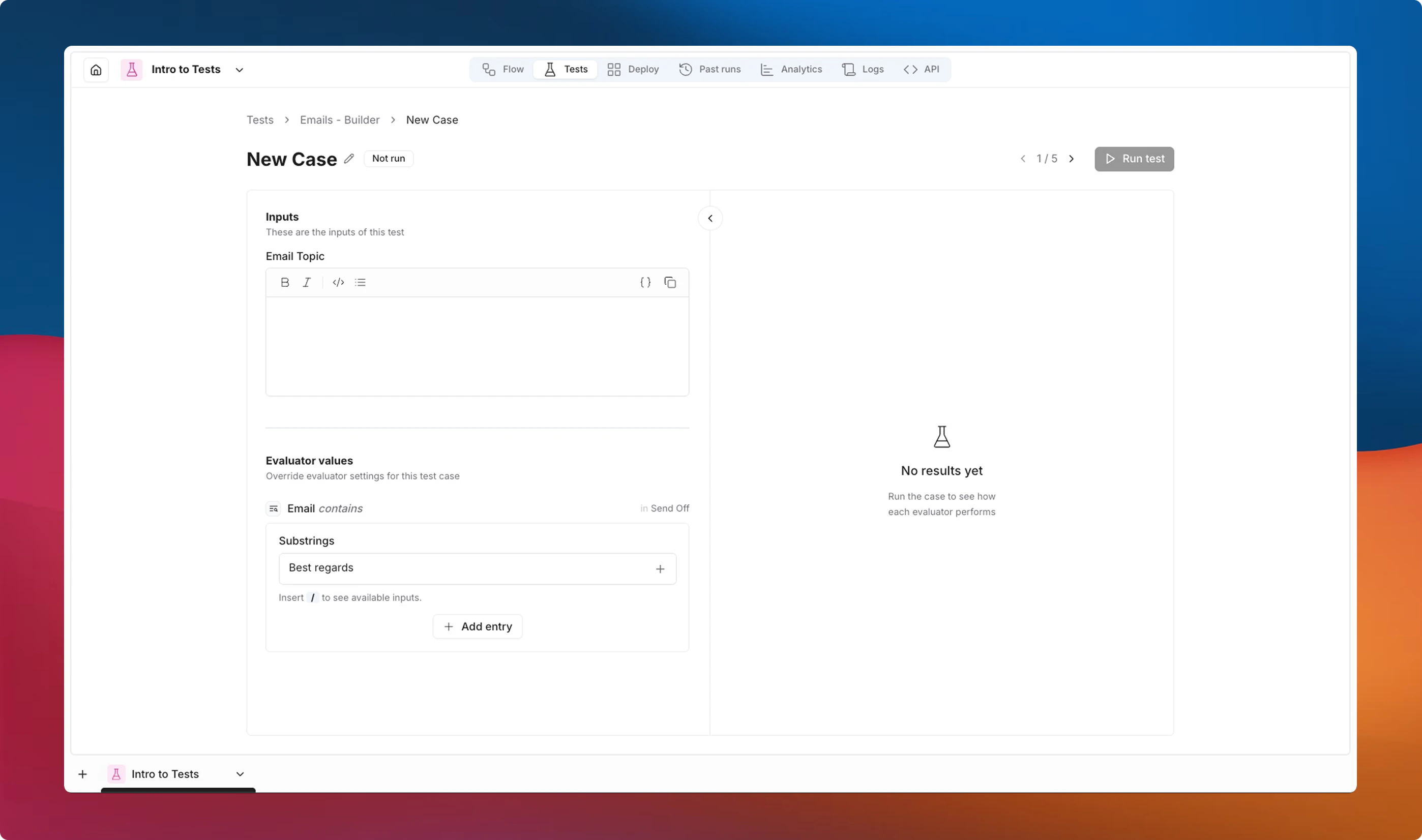Image resolution: width=1422 pixels, height=840 pixels.
Task: Toggle bold formatting in Email Topic editor
Action: click(285, 282)
